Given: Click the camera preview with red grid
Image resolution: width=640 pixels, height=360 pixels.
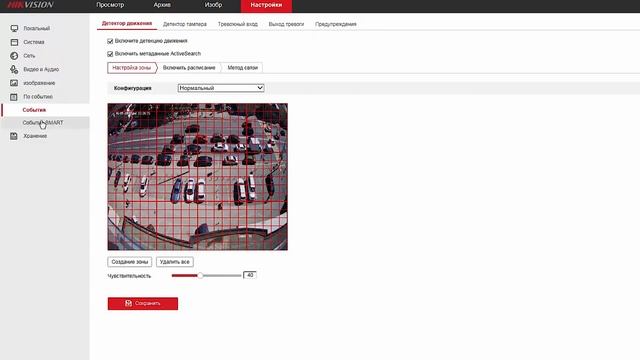Looking at the screenshot, I should pyautogui.click(x=198, y=177).
